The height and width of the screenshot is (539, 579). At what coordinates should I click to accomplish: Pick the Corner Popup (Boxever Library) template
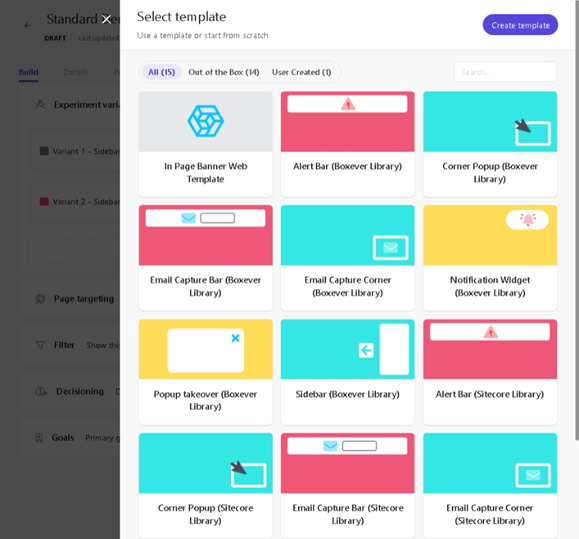click(490, 144)
